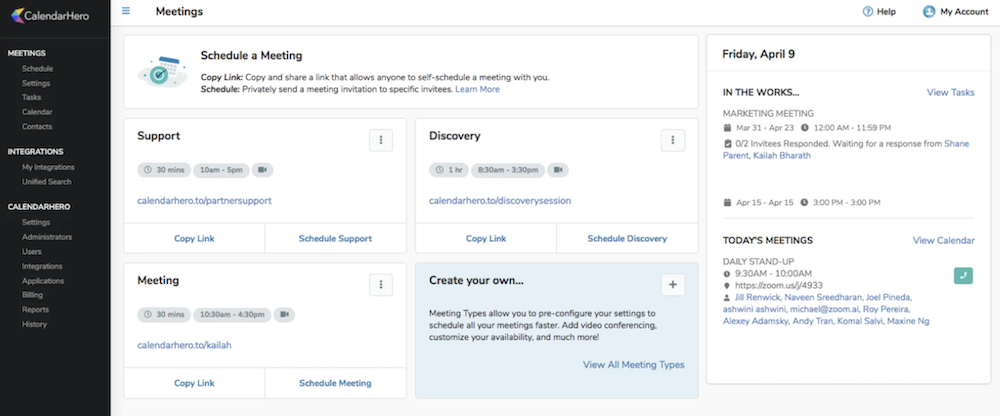1000x416 pixels.
Task: Click the 30 mins duration pill on Meeting card
Action: click(x=163, y=314)
